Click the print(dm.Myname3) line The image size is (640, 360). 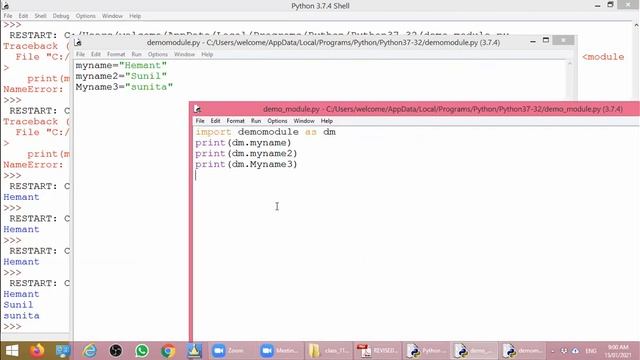coord(246,164)
